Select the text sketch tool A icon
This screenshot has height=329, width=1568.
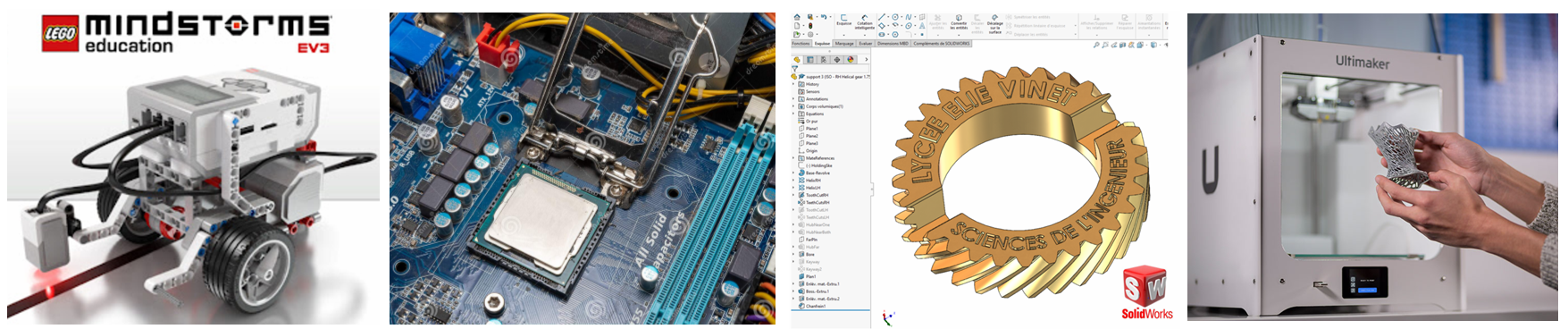click(x=922, y=26)
